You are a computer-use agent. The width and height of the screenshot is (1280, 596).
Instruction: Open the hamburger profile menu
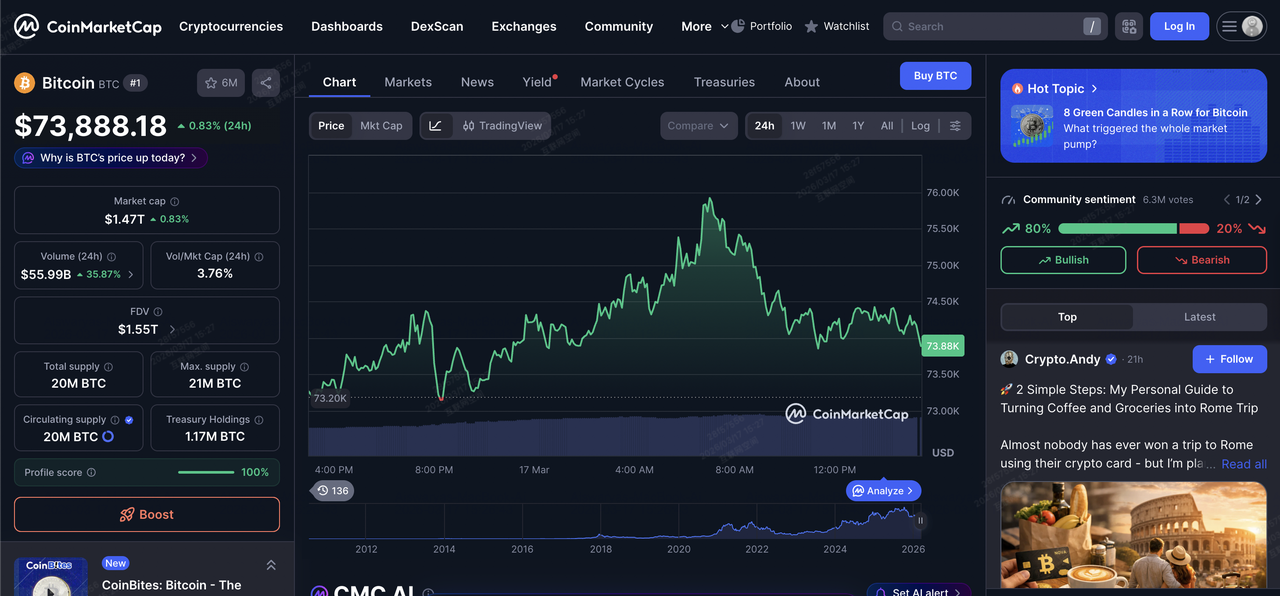point(1241,27)
